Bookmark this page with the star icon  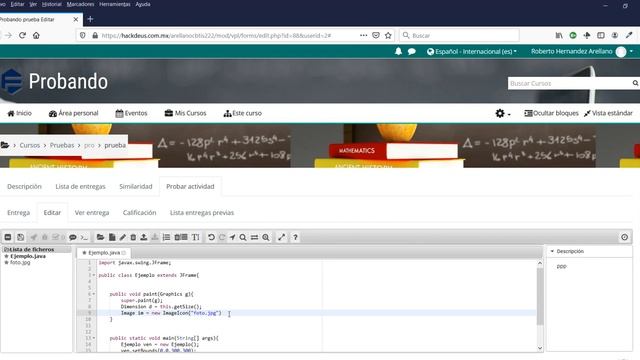click(x=388, y=36)
